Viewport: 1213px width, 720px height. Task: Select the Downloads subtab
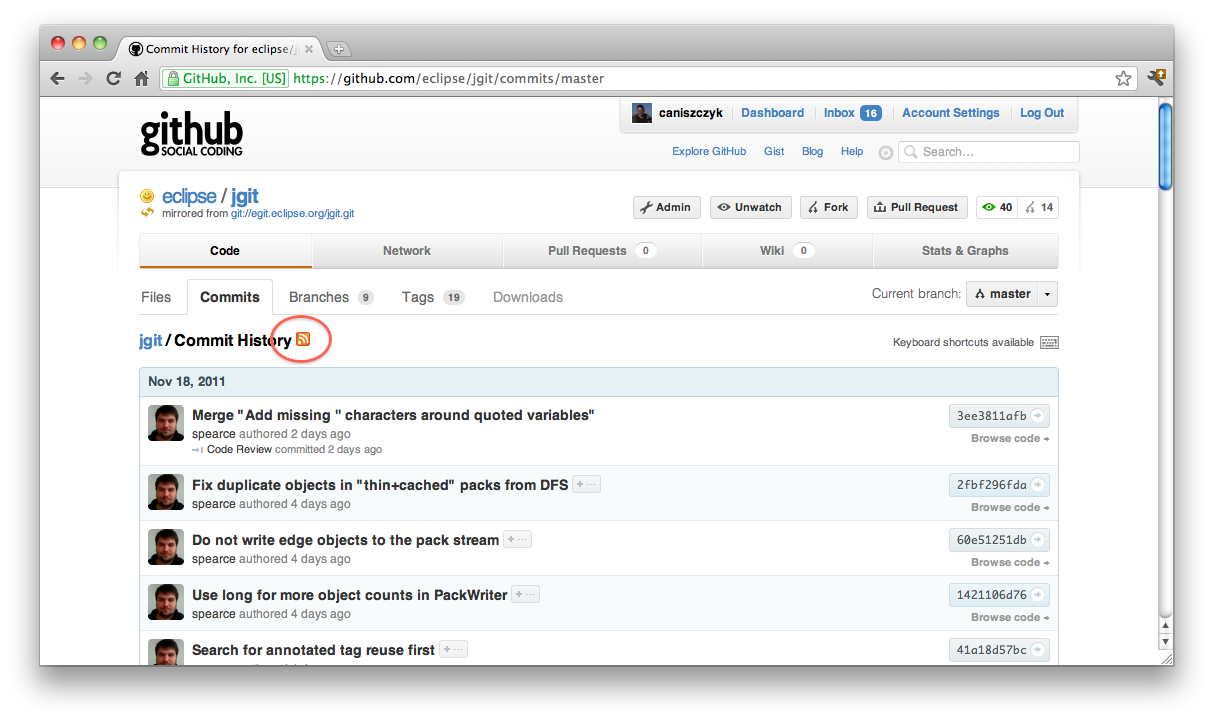(x=528, y=297)
